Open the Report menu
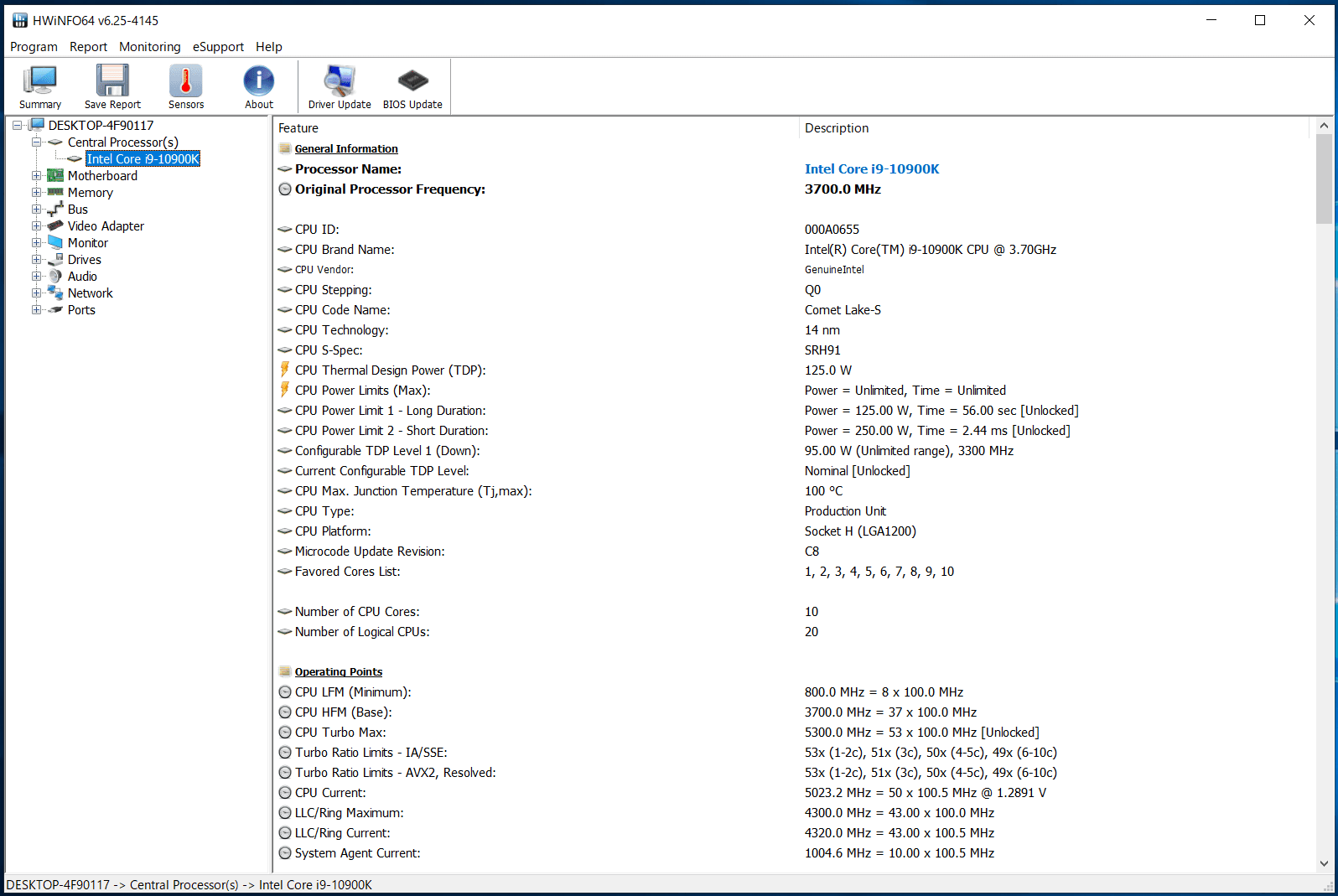Image resolution: width=1338 pixels, height=896 pixels. pos(88,47)
